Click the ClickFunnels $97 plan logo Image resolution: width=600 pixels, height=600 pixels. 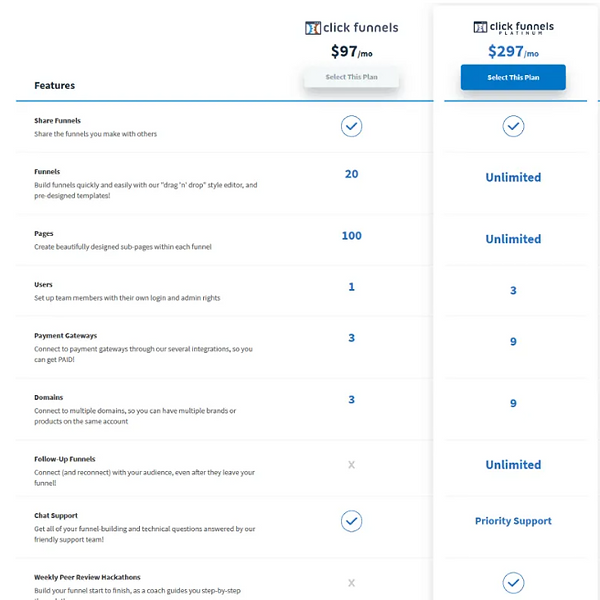351,28
